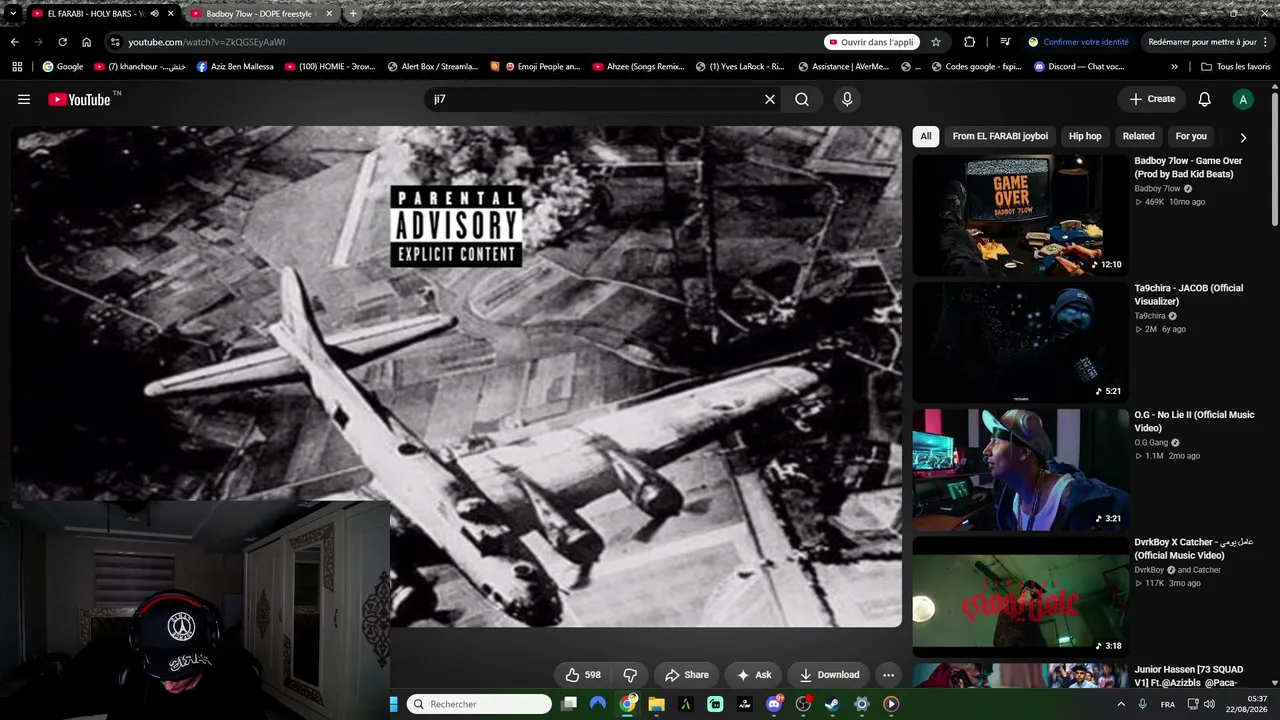Open the DvrkBoy X Catcher video thumbnail
Viewport: 1280px width, 720px height.
(x=1020, y=596)
